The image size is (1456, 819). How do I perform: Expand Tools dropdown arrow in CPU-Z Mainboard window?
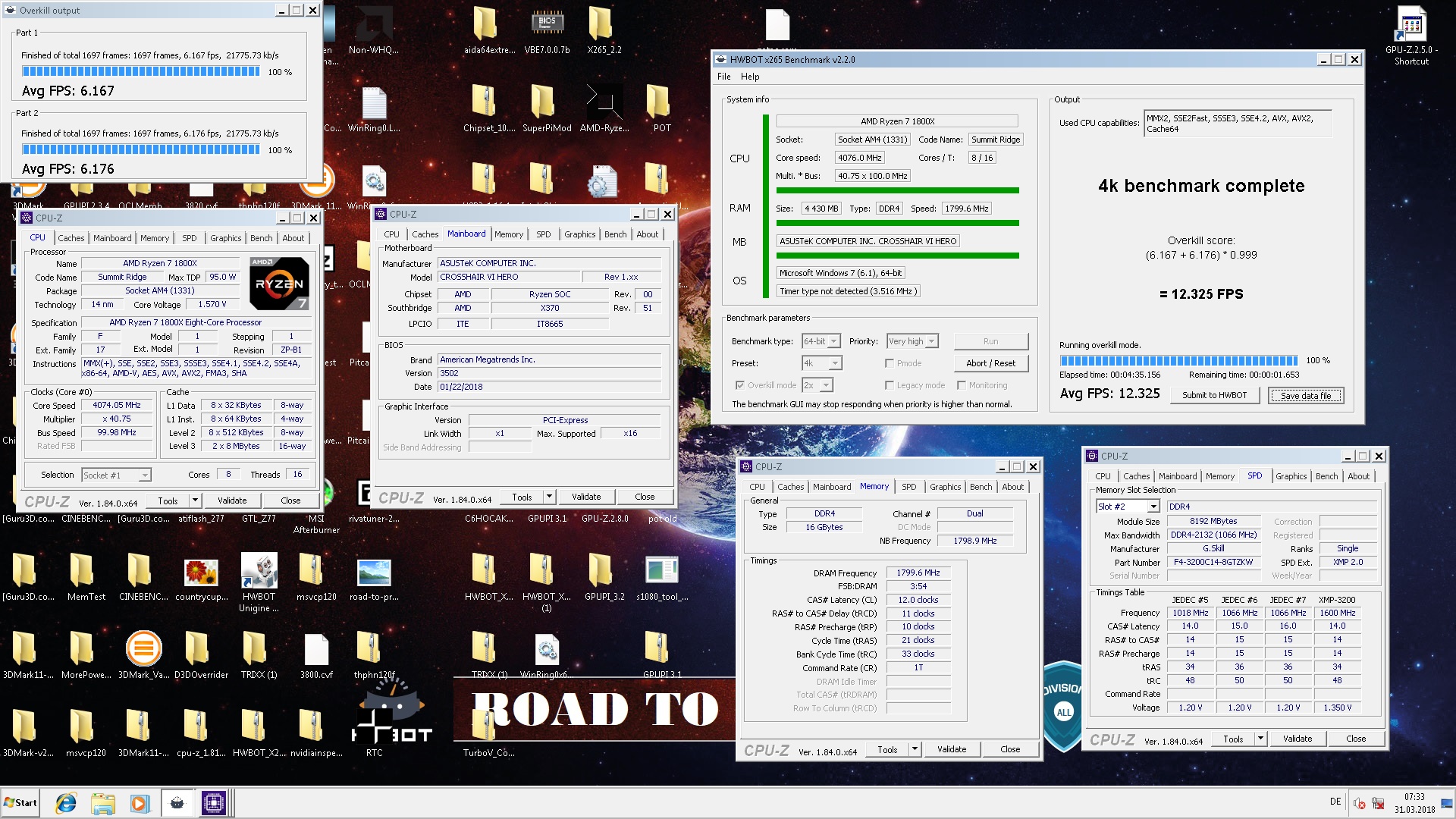549,497
